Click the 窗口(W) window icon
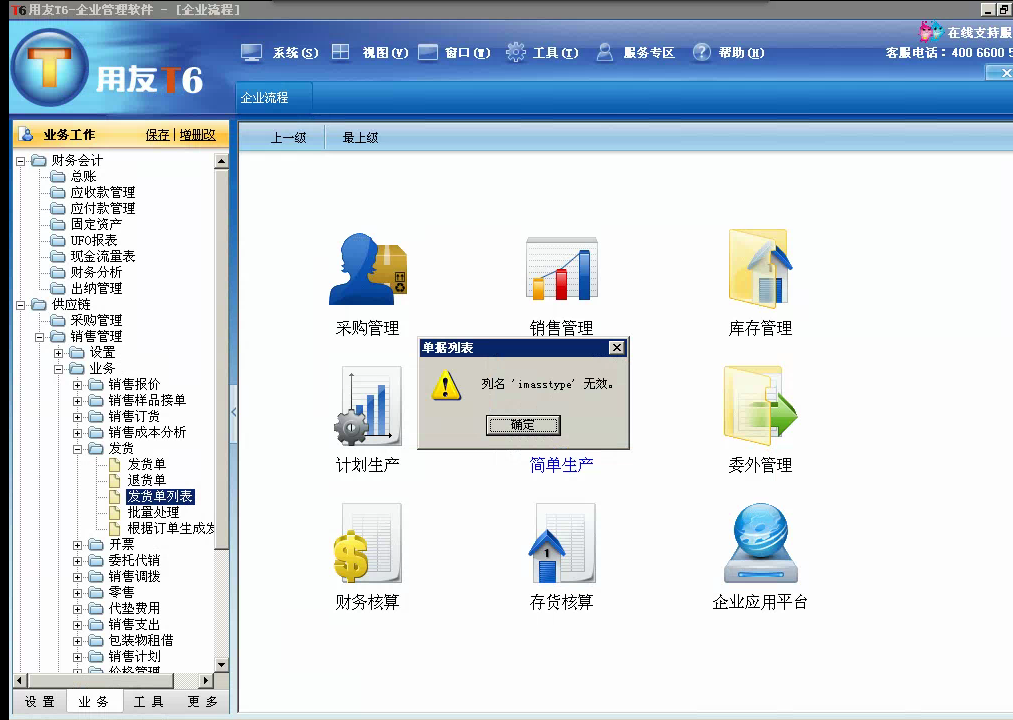The height and width of the screenshot is (720, 1013). point(428,52)
